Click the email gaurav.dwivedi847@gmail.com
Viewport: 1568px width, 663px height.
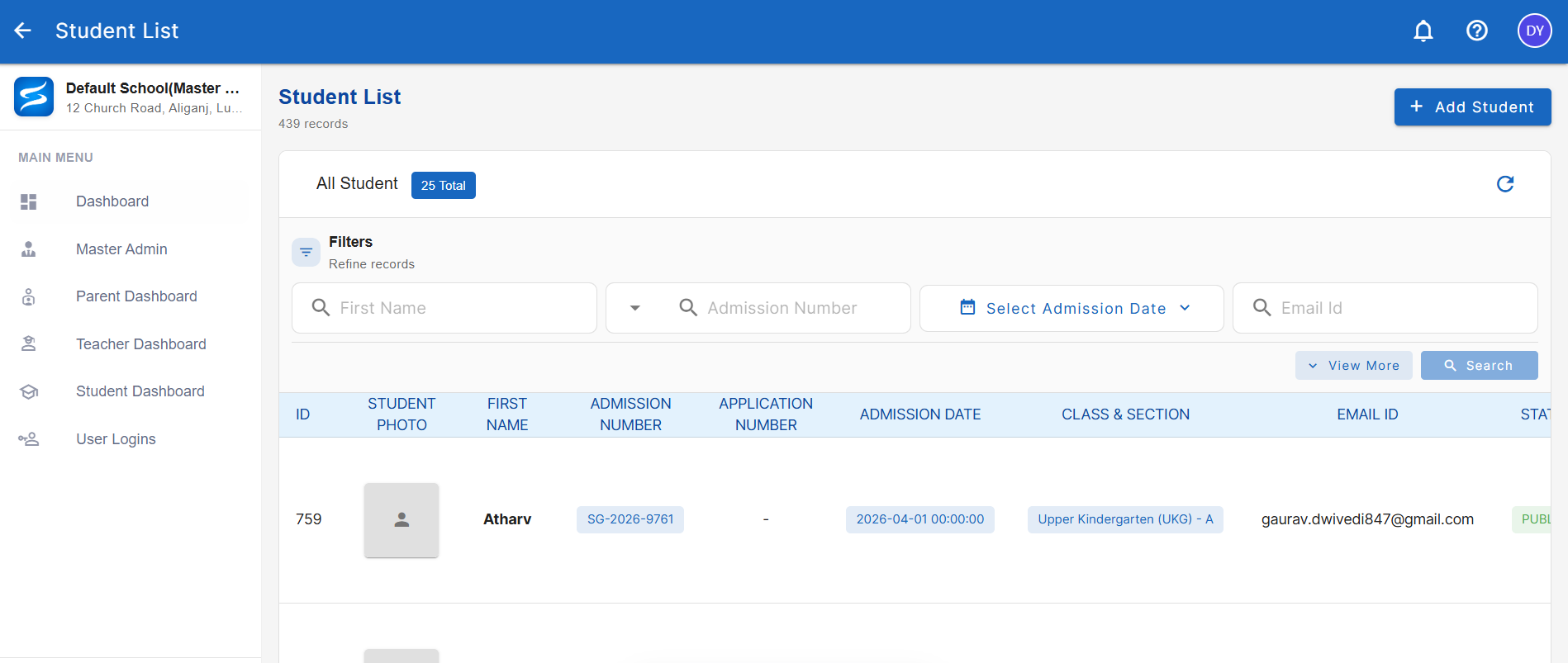(x=1367, y=519)
